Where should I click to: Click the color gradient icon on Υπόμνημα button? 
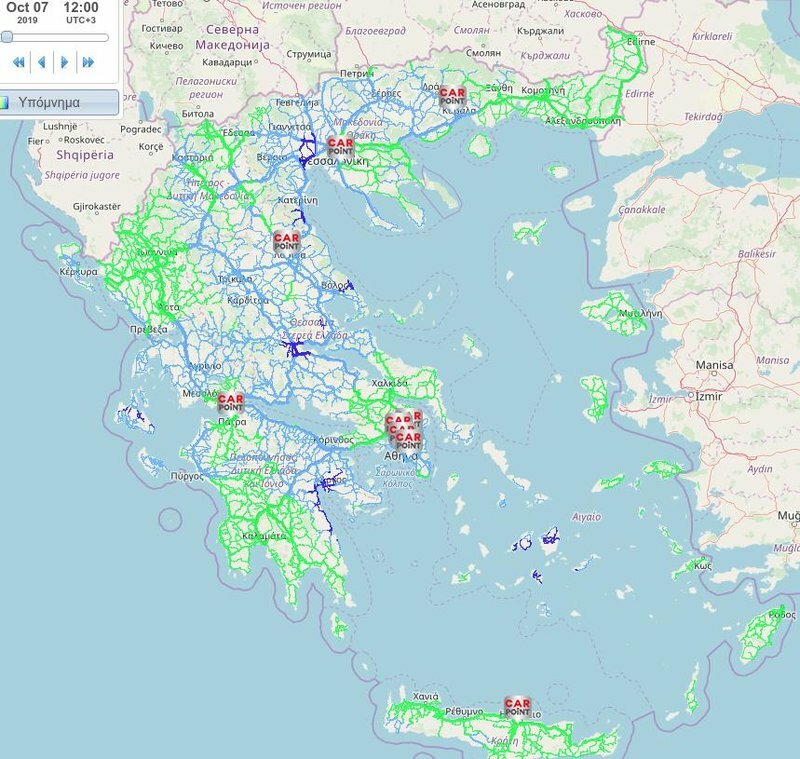[x=7, y=101]
